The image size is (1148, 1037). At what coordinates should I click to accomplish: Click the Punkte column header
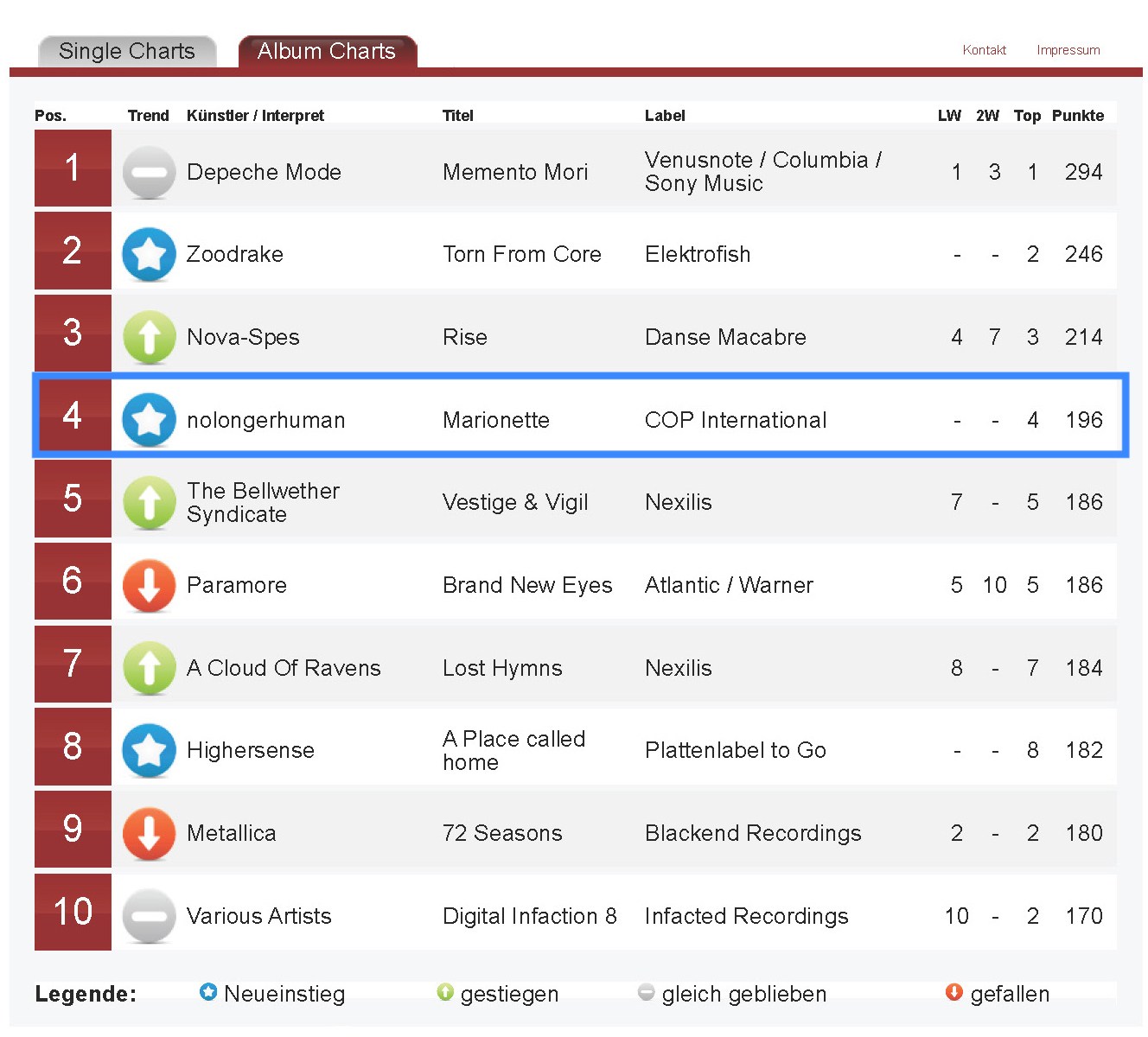click(1077, 116)
